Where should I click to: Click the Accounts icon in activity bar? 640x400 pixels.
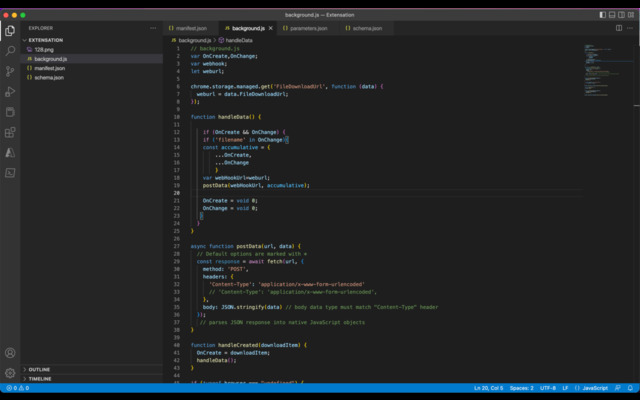point(10,353)
